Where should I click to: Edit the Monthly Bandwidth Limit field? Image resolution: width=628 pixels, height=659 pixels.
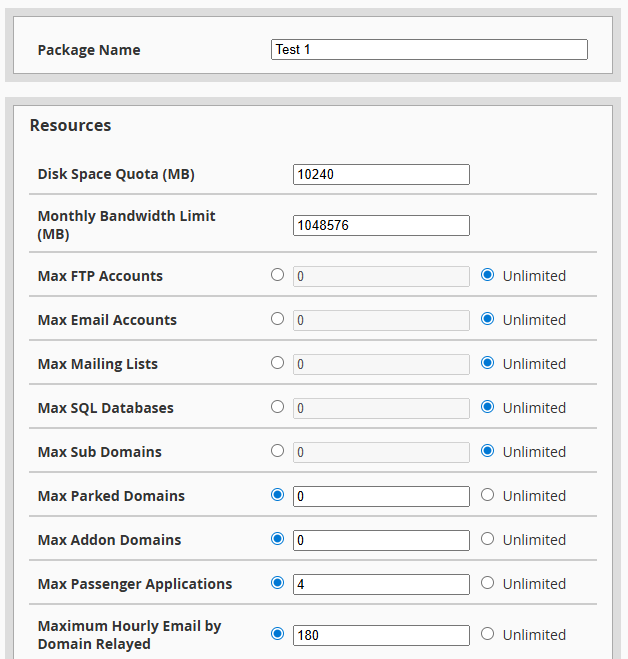(381, 226)
